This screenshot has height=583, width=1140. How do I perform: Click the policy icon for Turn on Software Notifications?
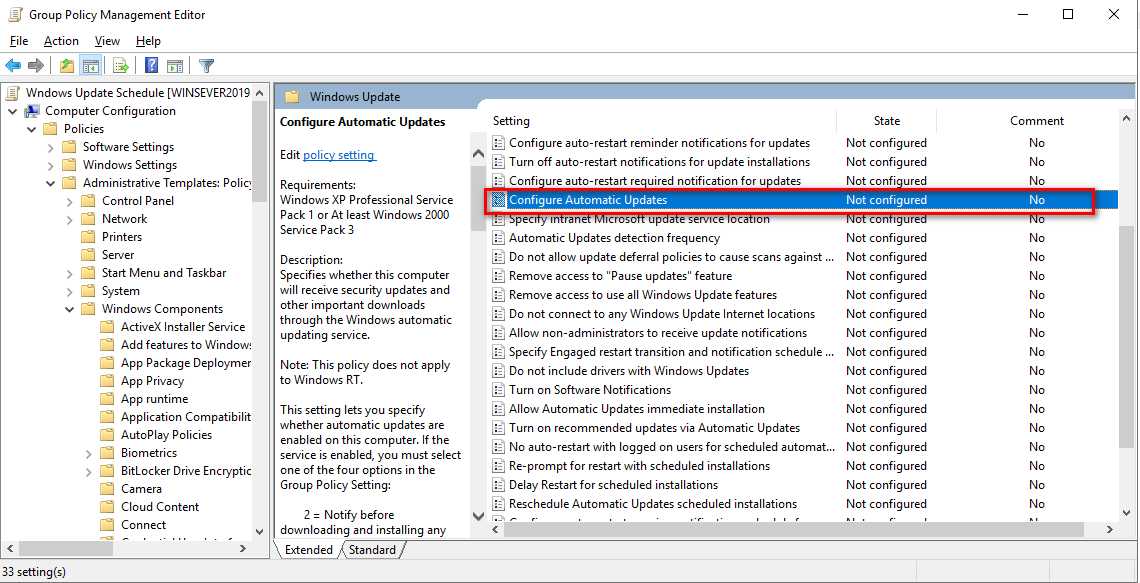pos(498,390)
